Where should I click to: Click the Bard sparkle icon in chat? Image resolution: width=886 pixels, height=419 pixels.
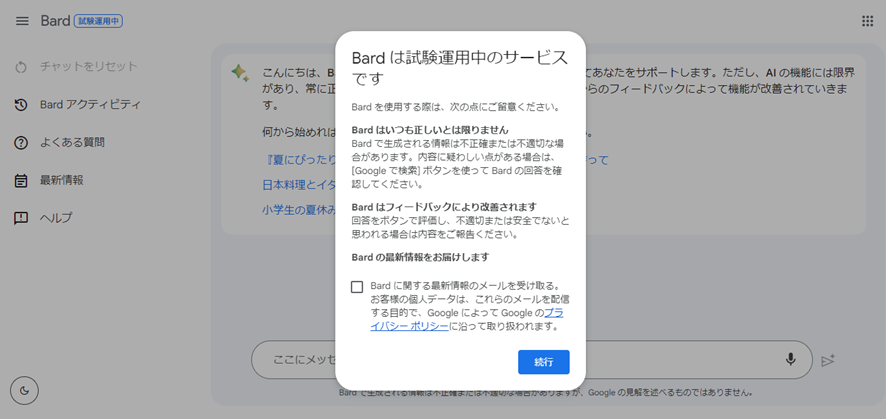click(x=240, y=73)
